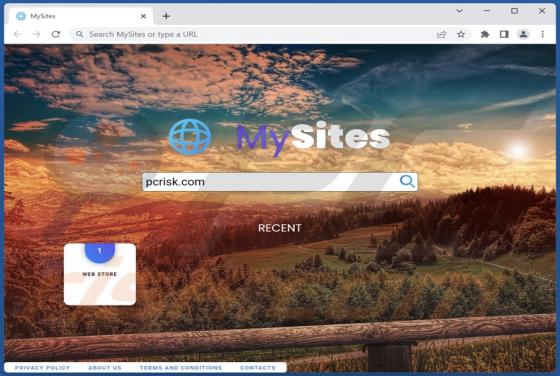
Task: Click the blue magnifier search button
Action: coord(407,181)
